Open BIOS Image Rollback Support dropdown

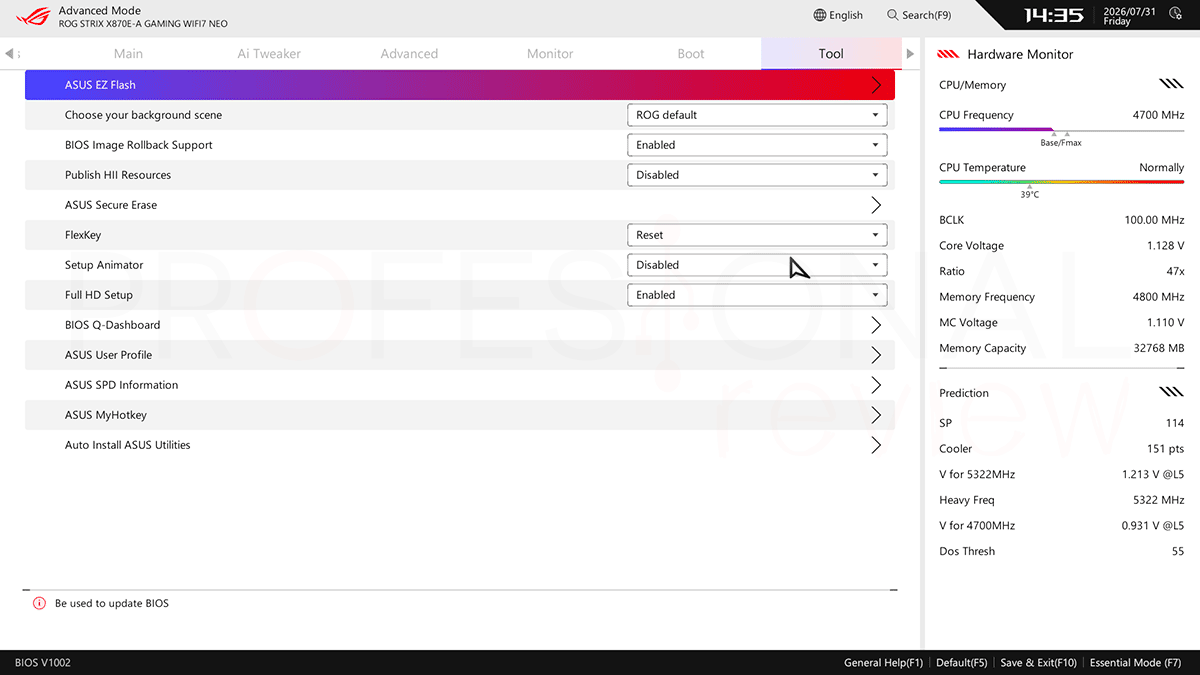click(757, 145)
